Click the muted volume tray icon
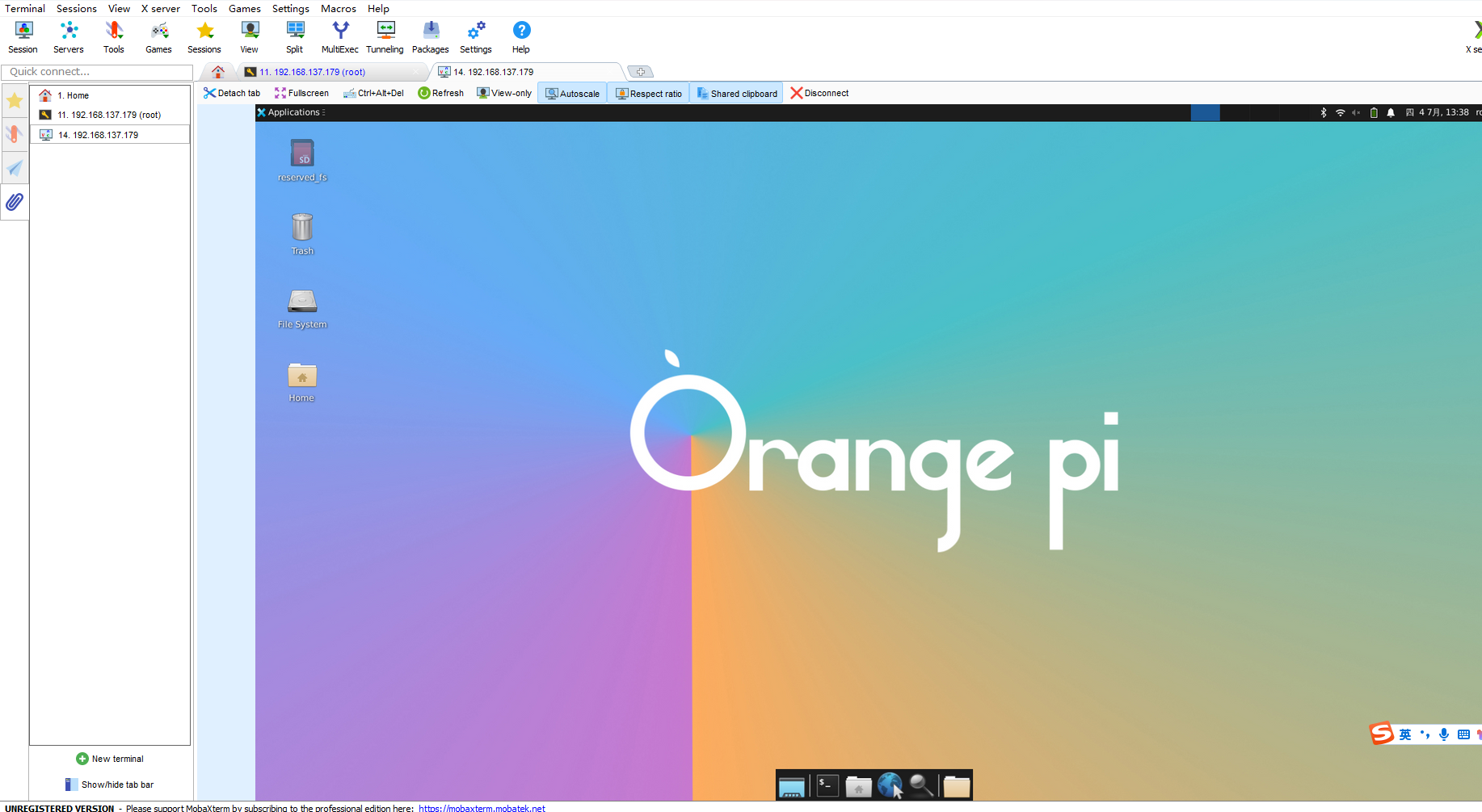1482x812 pixels. (x=1356, y=113)
